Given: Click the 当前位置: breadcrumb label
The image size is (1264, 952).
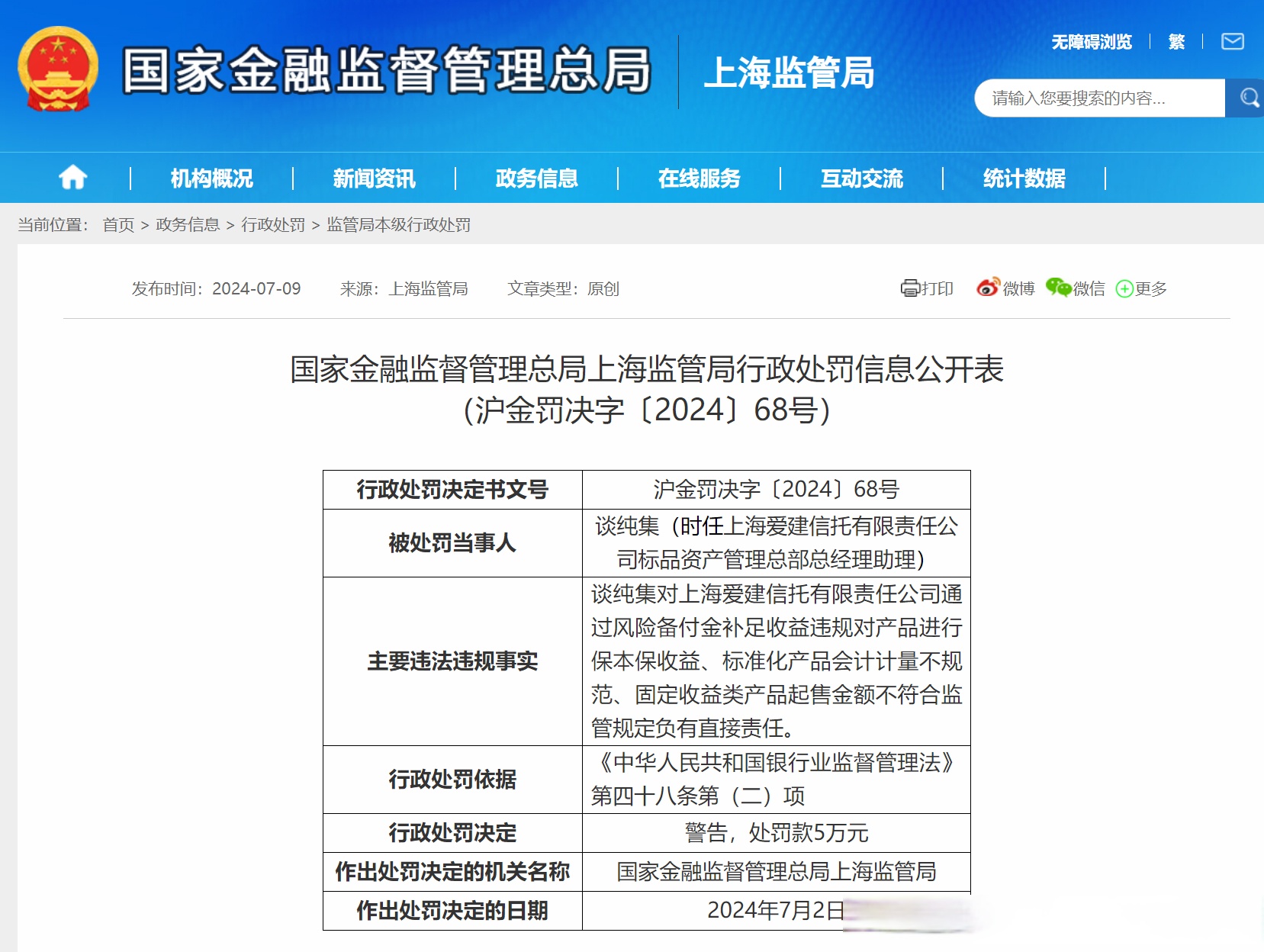Looking at the screenshot, I should 53,224.
